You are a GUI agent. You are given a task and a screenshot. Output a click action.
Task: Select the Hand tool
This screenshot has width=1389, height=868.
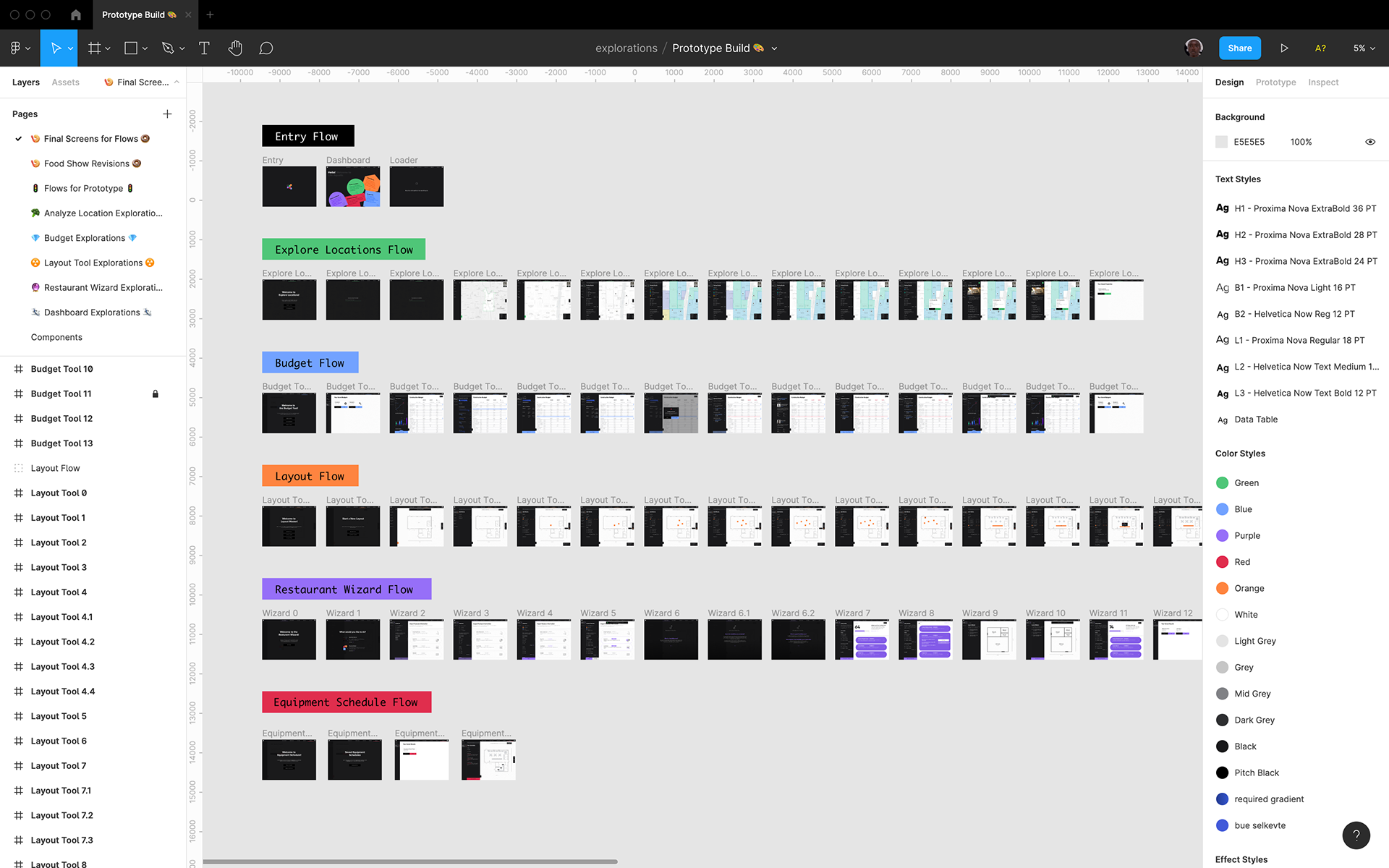point(235,48)
